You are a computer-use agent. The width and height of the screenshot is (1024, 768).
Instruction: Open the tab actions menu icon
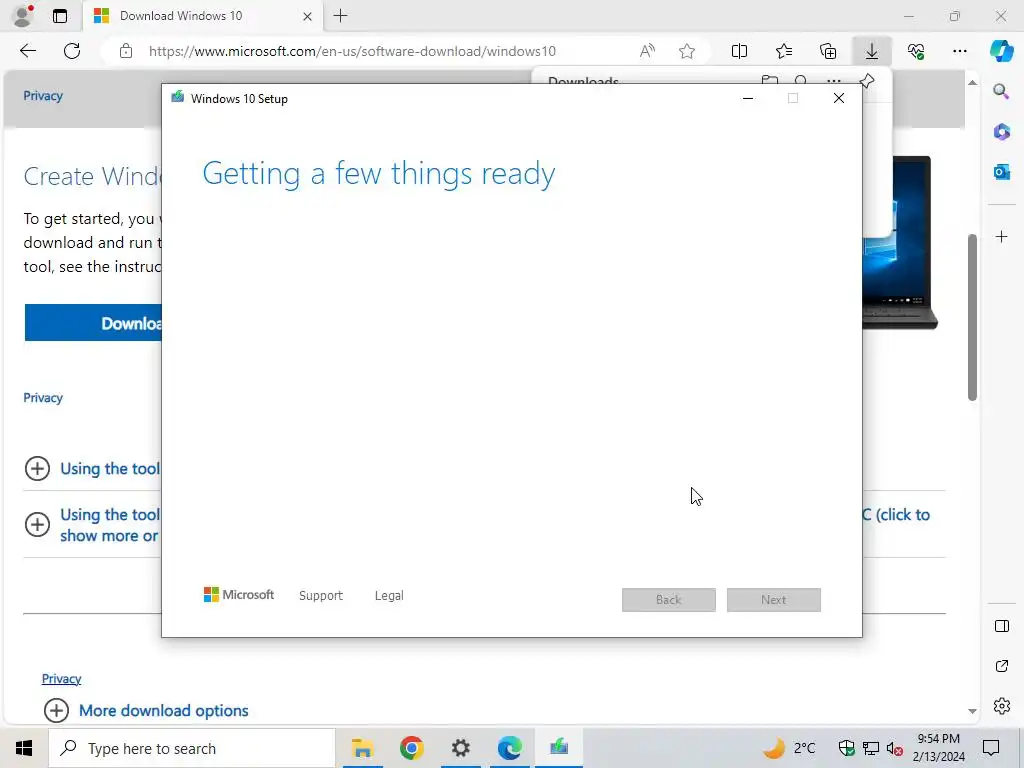(x=59, y=16)
